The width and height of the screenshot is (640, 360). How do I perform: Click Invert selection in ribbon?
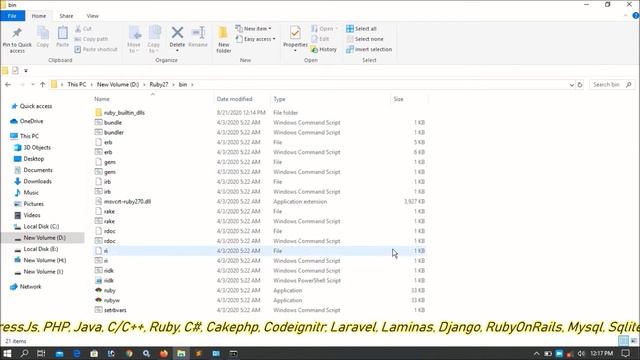tap(369, 49)
